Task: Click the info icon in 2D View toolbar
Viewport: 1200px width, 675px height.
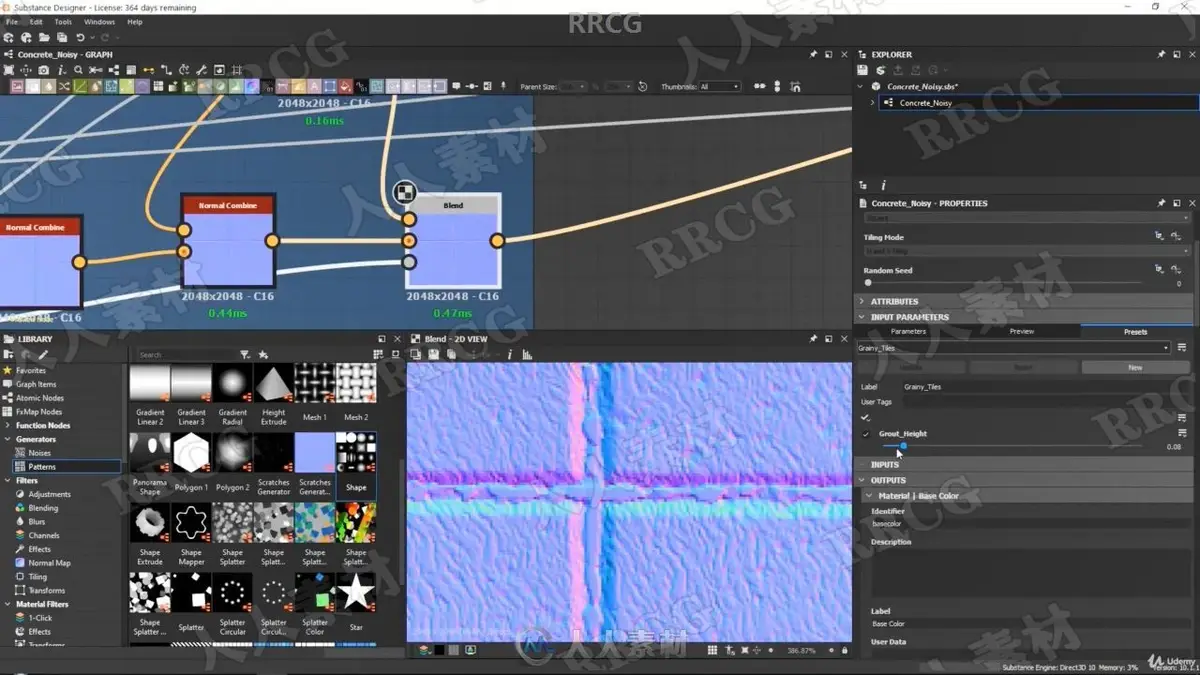Action: (x=509, y=354)
